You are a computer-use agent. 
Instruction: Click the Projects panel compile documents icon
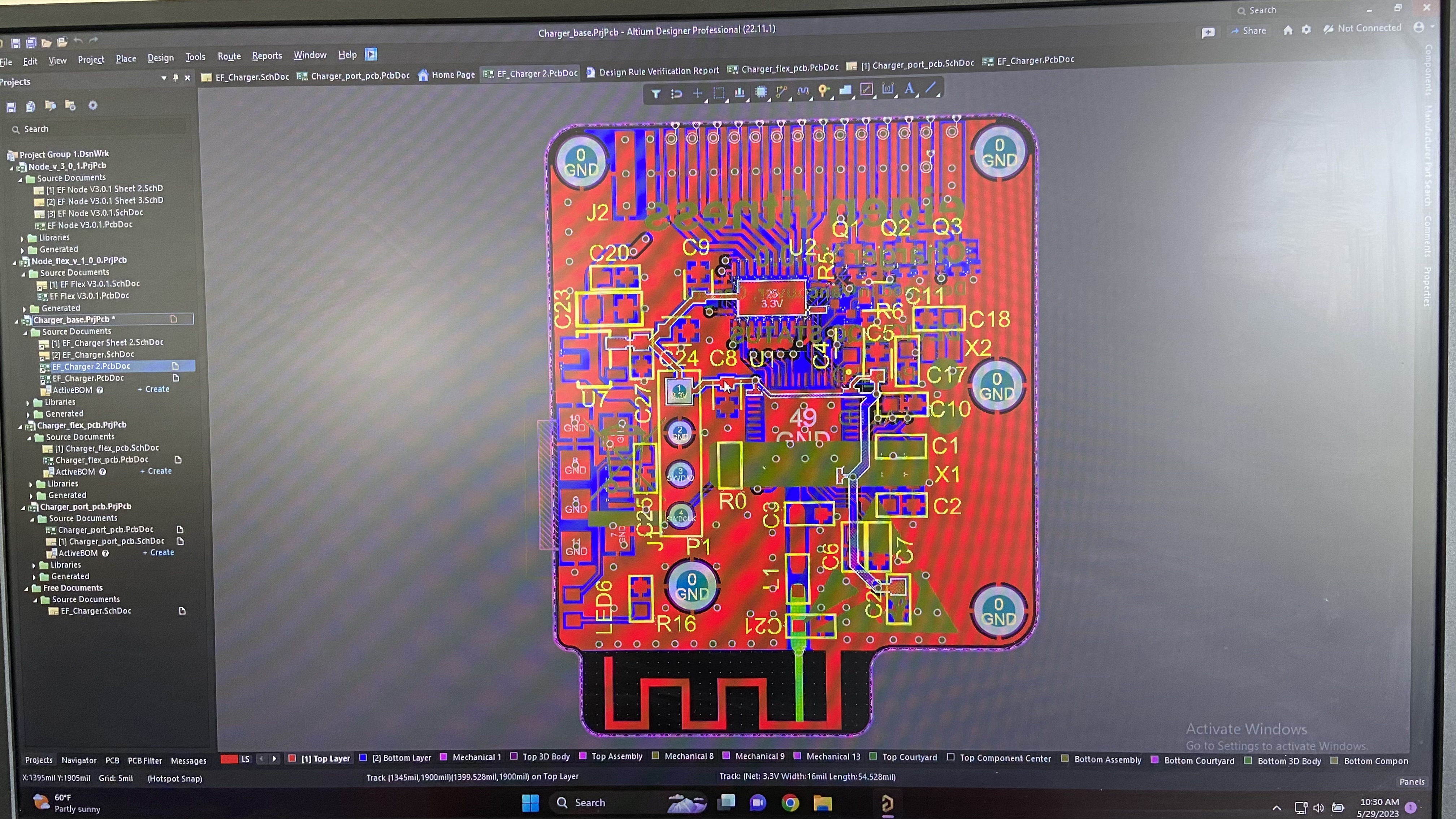pyautogui.click(x=31, y=106)
